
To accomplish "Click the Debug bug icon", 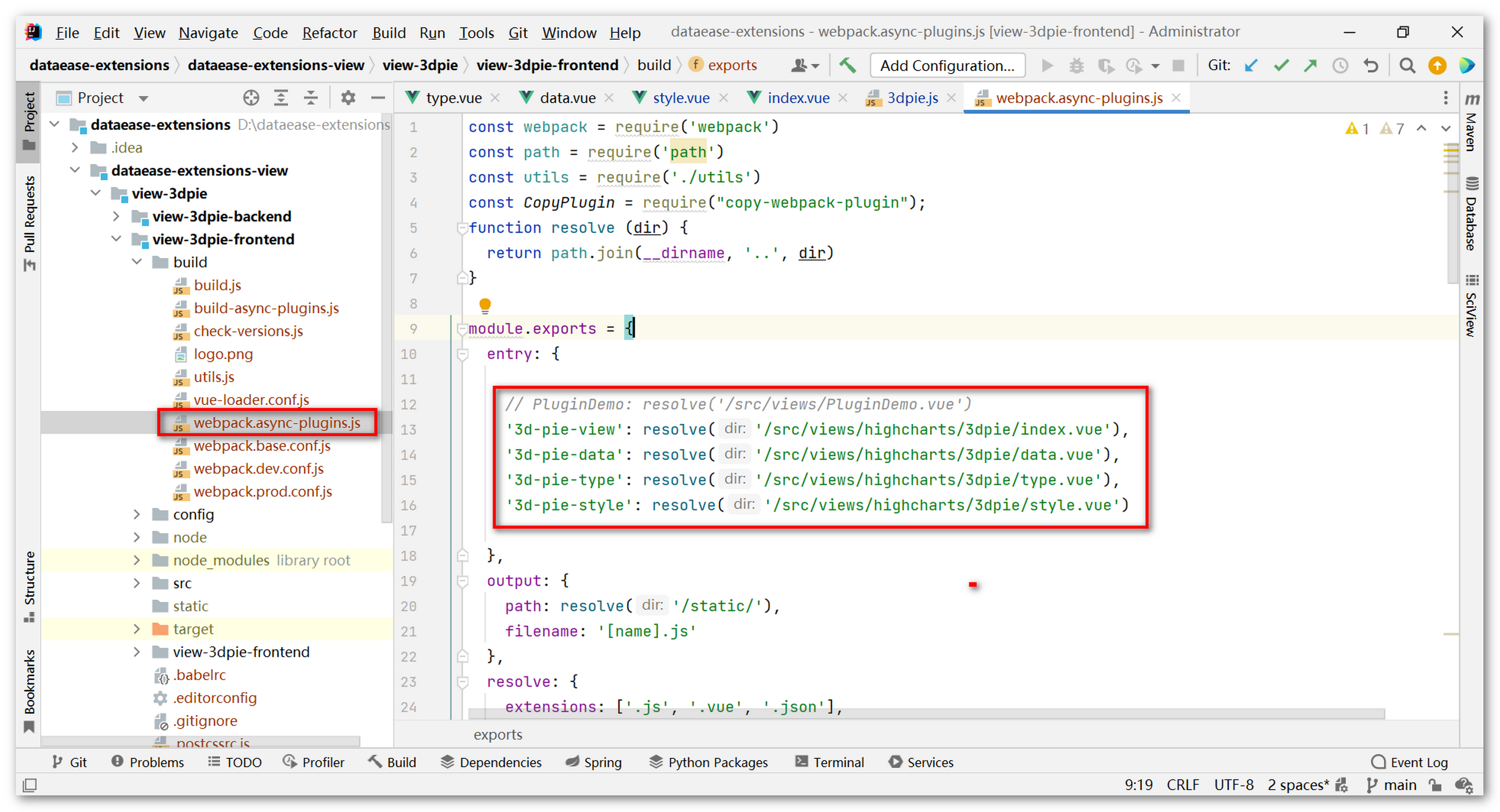I will (x=1076, y=65).
